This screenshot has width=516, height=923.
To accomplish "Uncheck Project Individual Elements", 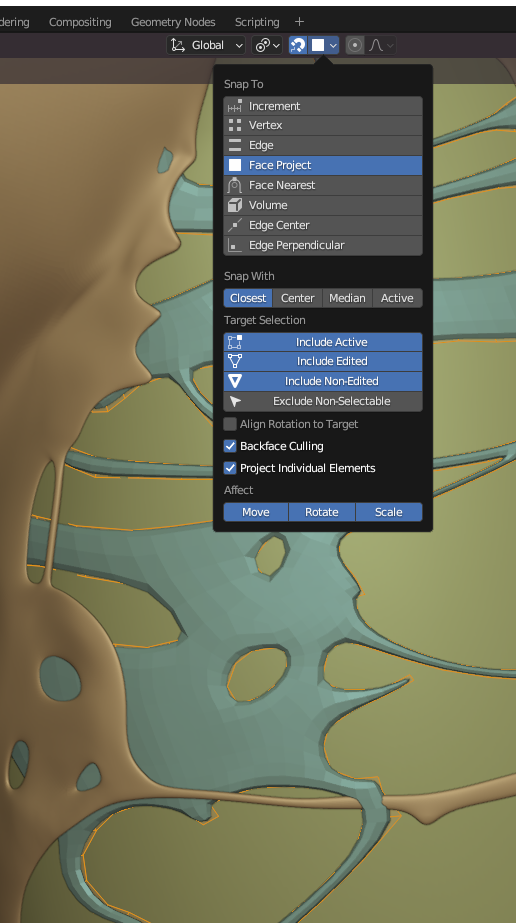I will [x=230, y=469].
